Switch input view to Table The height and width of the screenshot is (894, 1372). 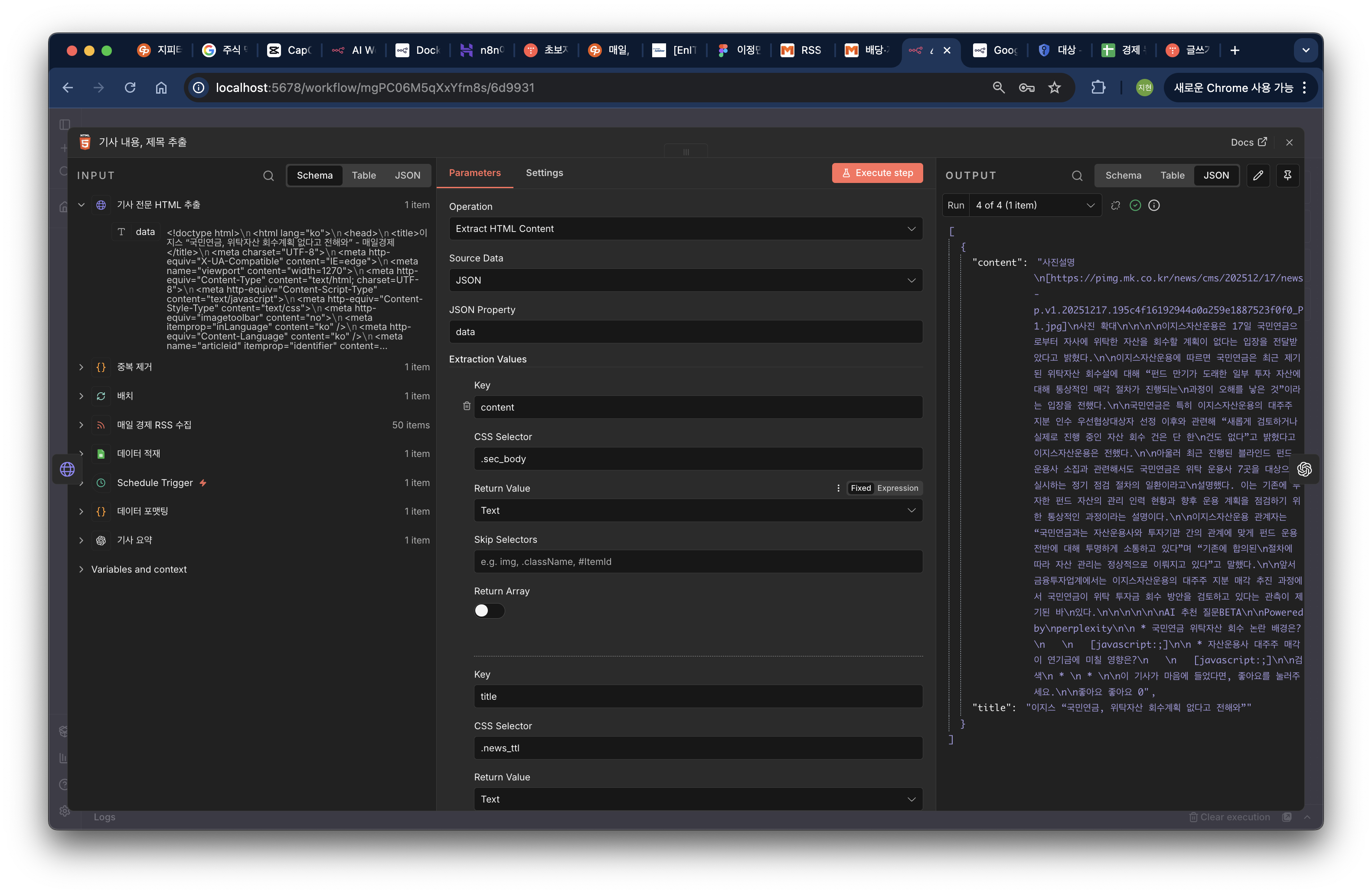(x=364, y=175)
